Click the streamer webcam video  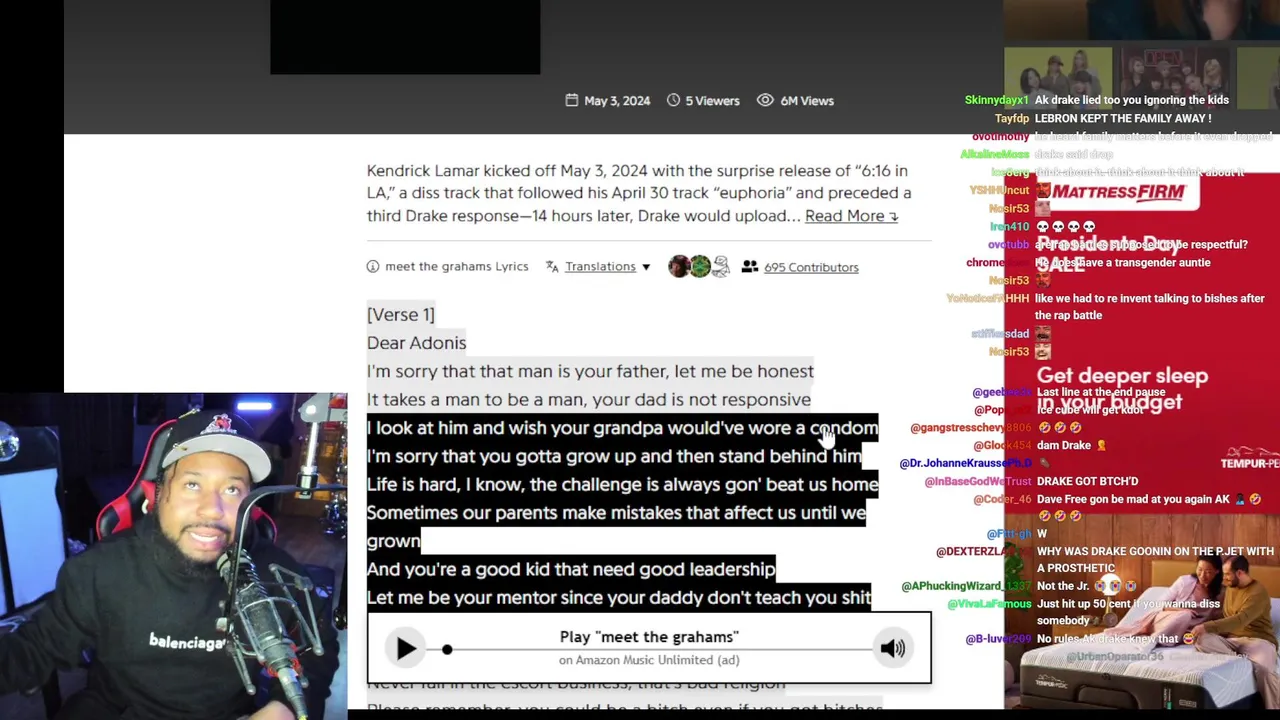tap(173, 555)
